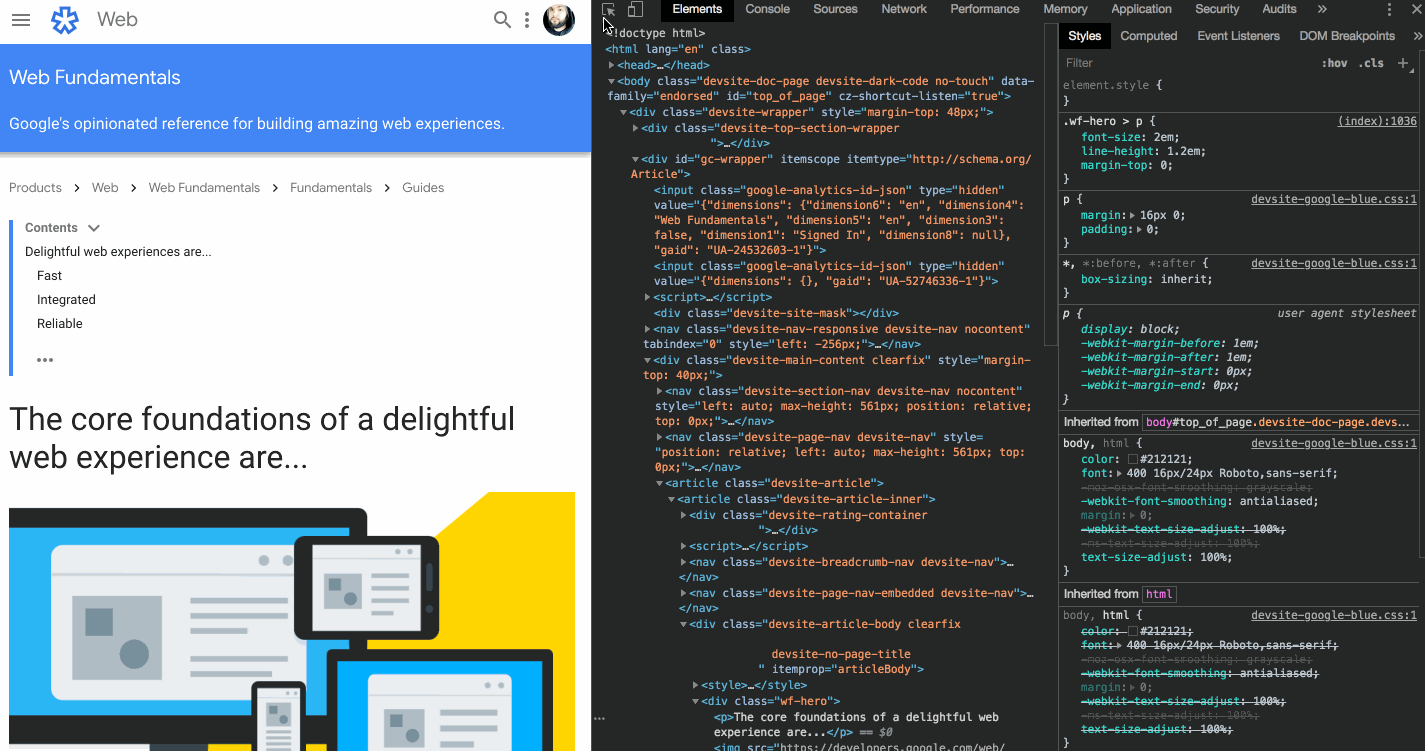The image size is (1425, 751).
Task: Click the Google Developers Web logo
Action: [x=65, y=20]
